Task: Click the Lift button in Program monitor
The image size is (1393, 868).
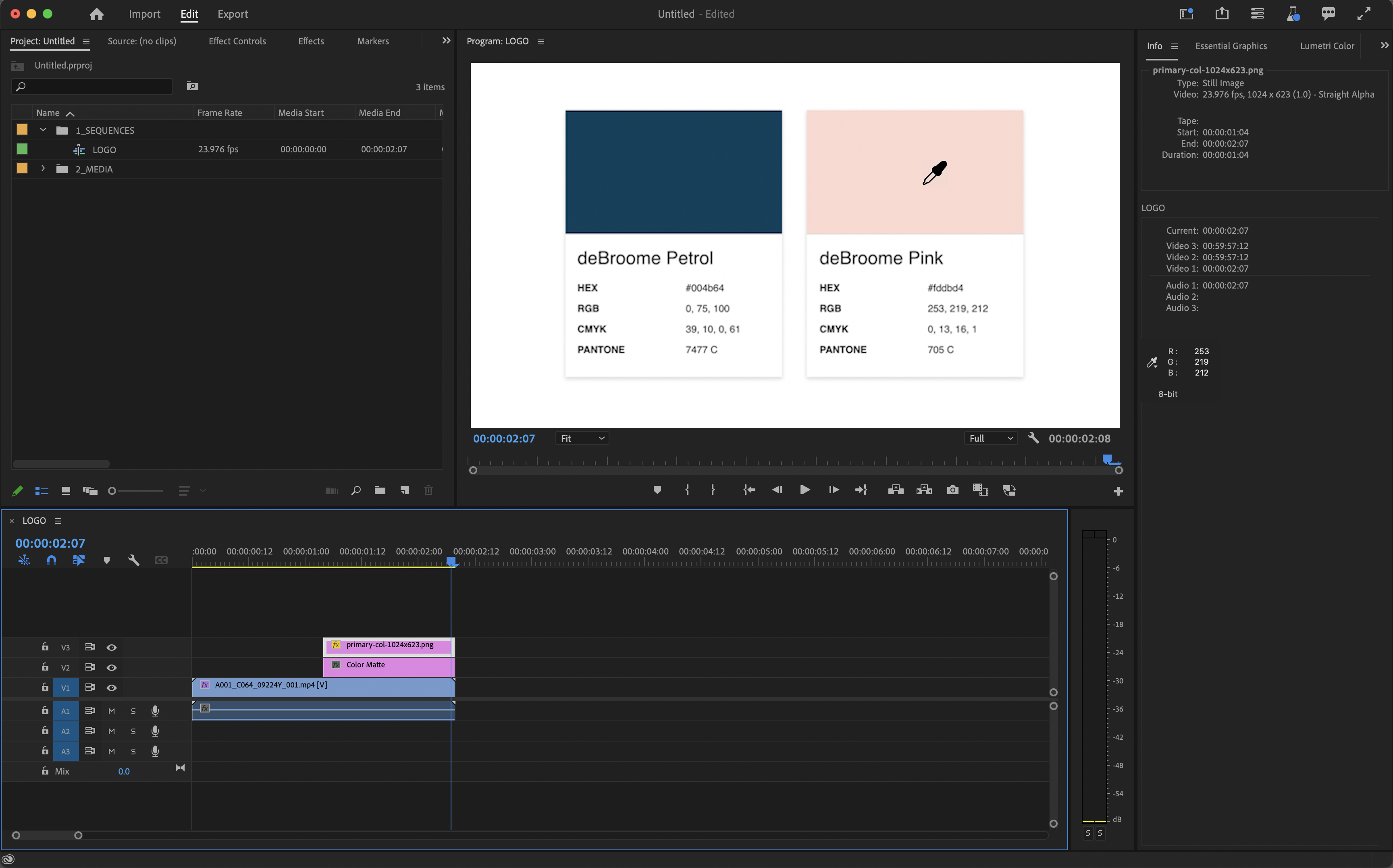Action: pyautogui.click(x=896, y=490)
